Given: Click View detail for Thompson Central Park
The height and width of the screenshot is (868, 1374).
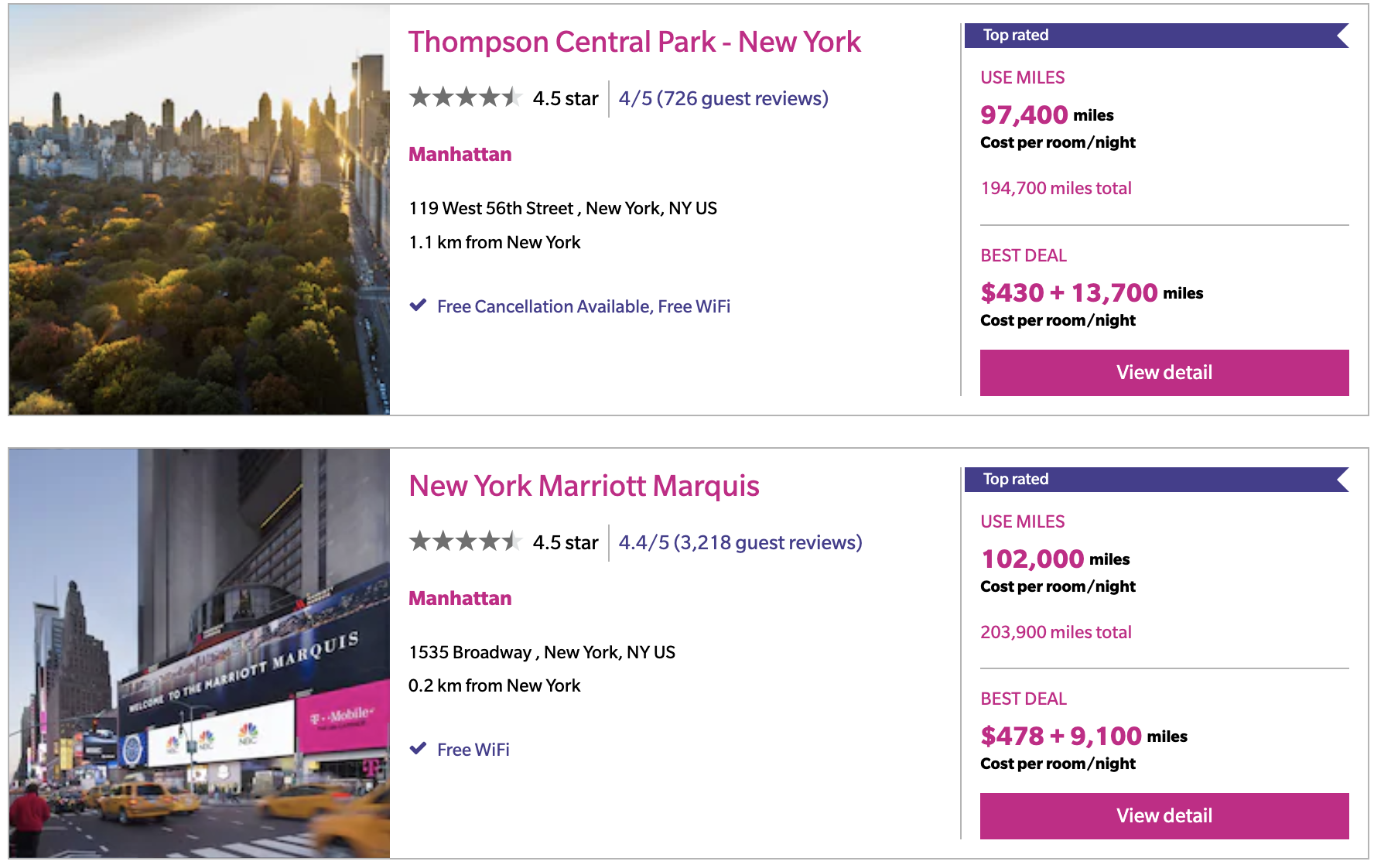Looking at the screenshot, I should pyautogui.click(x=1164, y=373).
